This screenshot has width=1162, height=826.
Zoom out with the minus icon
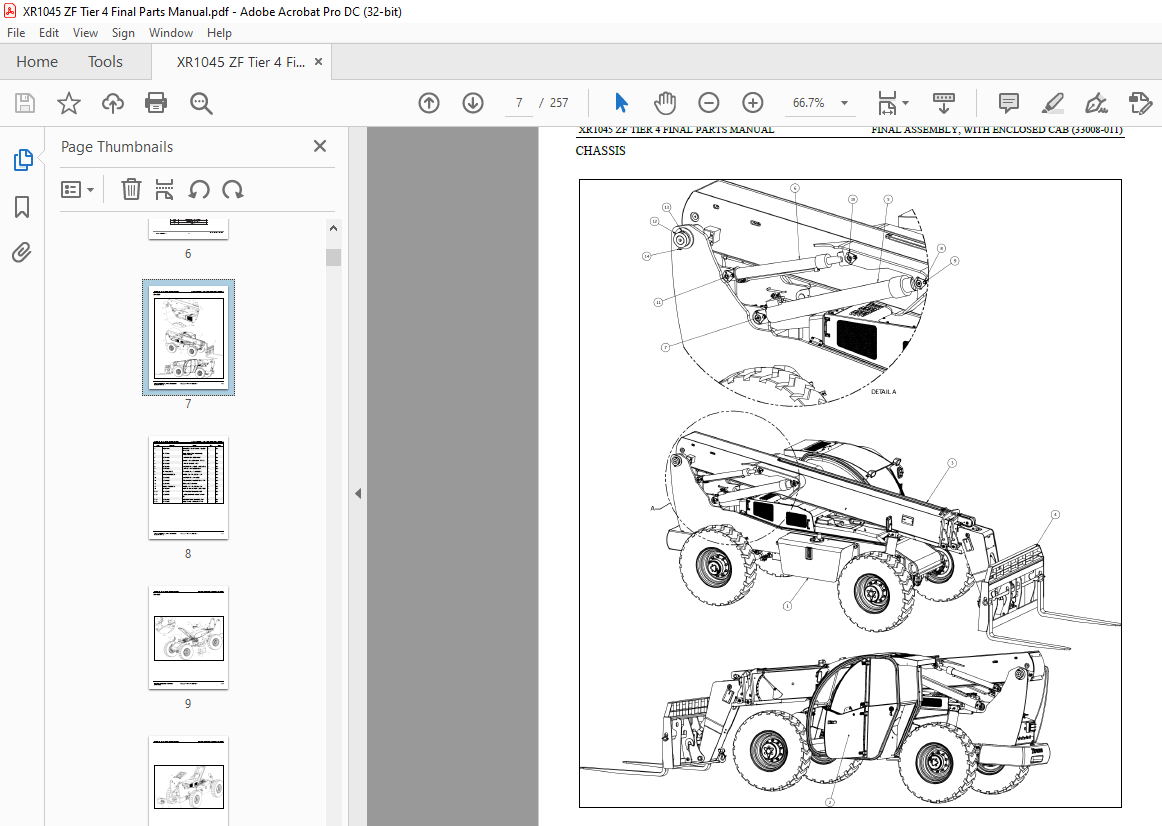(708, 103)
